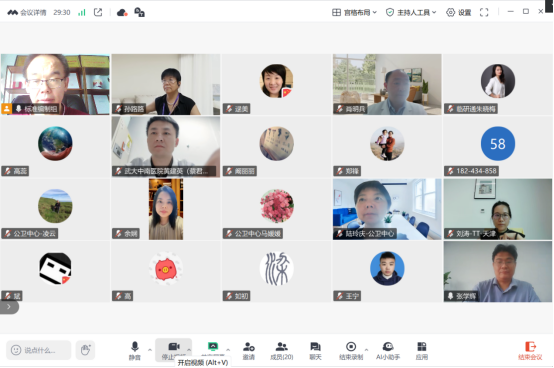This screenshot has height=368, width=554.
Task: Open the 成员(20) members list
Action: [281, 350]
